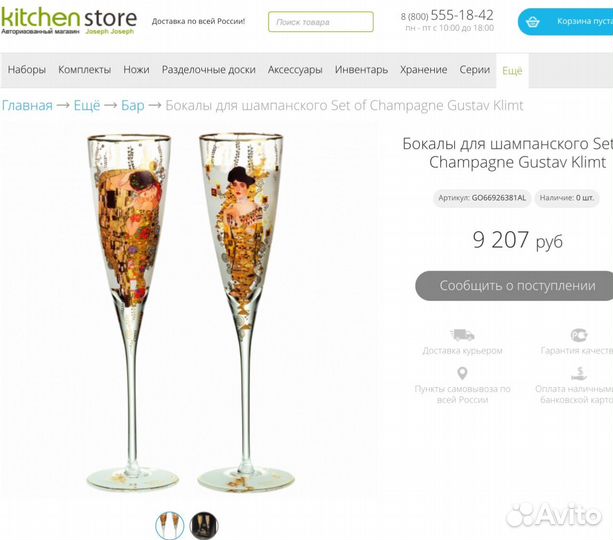The width and height of the screenshot is (613, 540).
Task: Open the Наборы menu item
Action: (x=27, y=70)
